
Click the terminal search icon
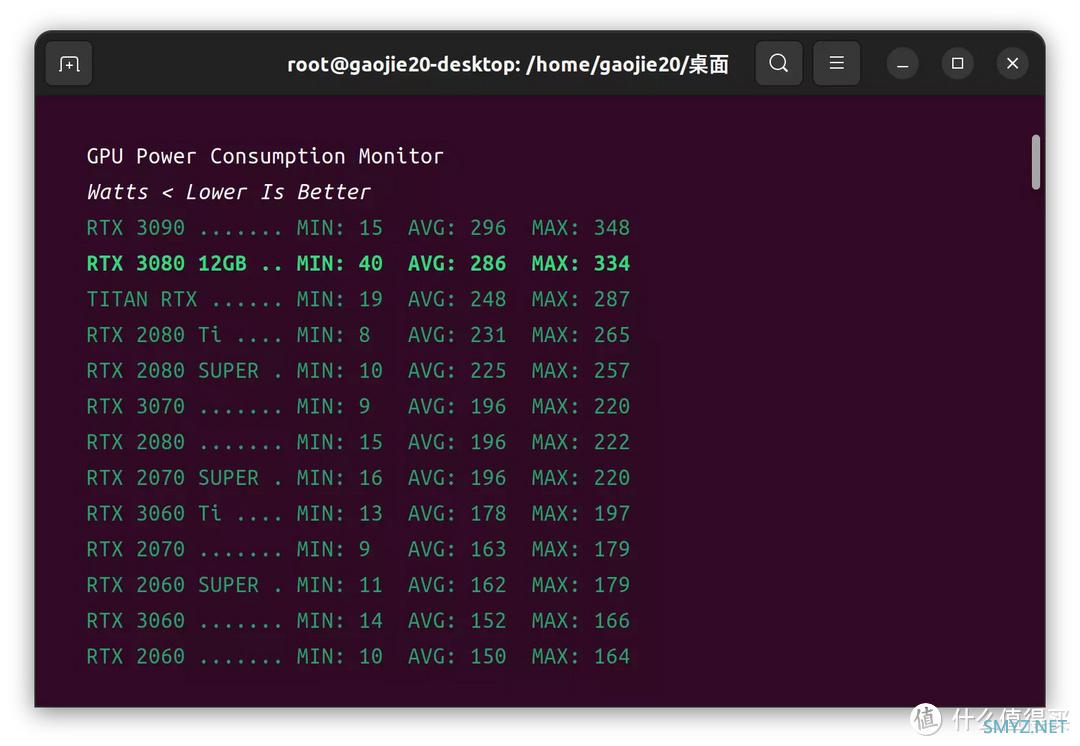pos(778,63)
